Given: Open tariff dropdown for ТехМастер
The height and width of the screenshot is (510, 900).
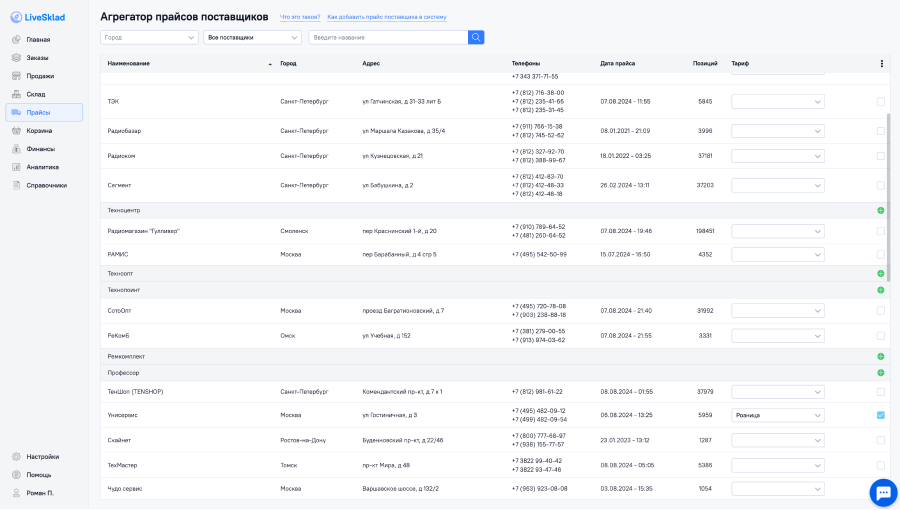Looking at the screenshot, I should (778, 465).
